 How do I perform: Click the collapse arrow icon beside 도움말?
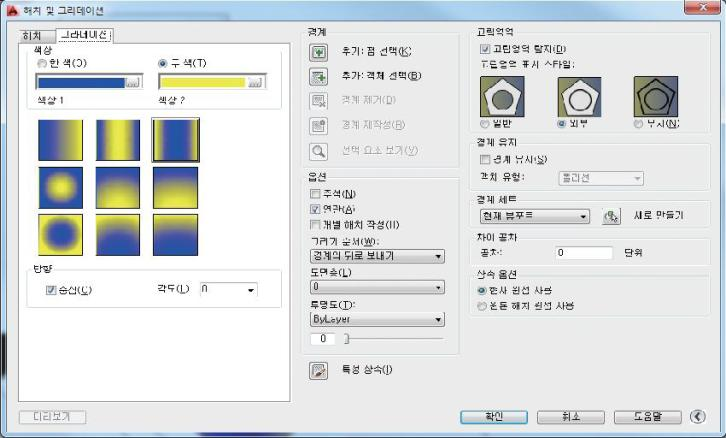[x=698, y=417]
